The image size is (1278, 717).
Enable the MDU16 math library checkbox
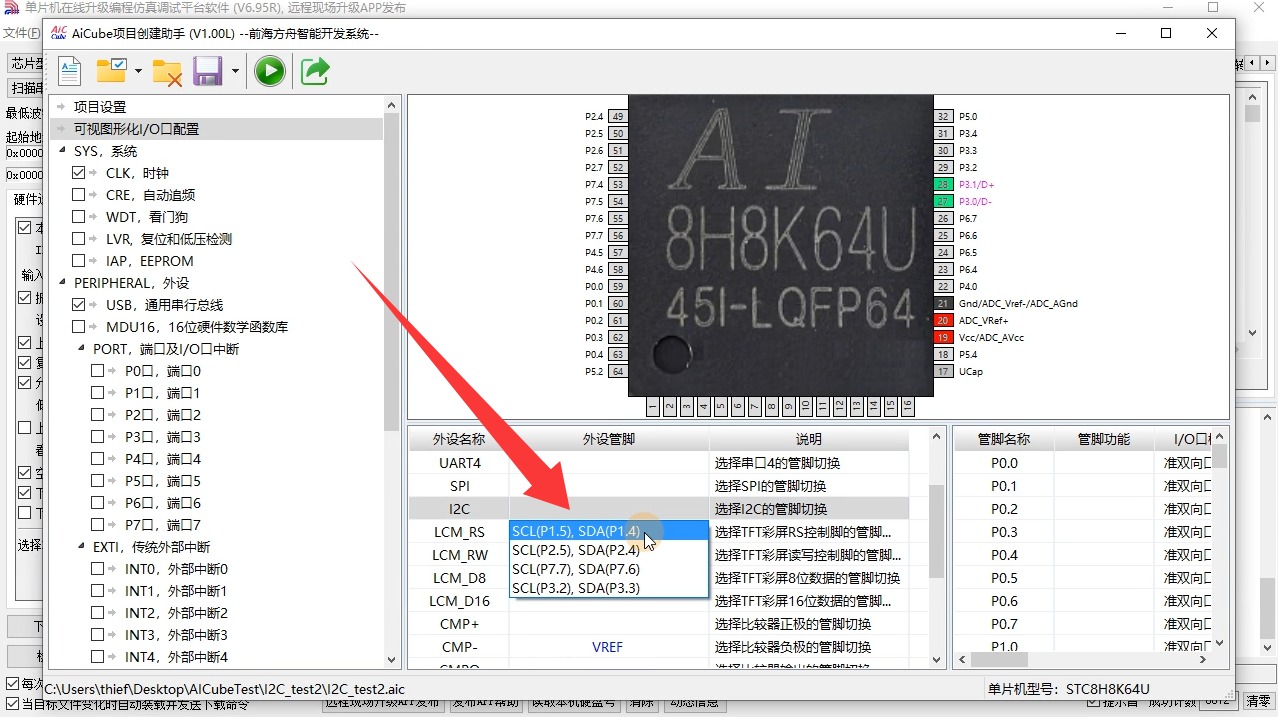point(78,327)
